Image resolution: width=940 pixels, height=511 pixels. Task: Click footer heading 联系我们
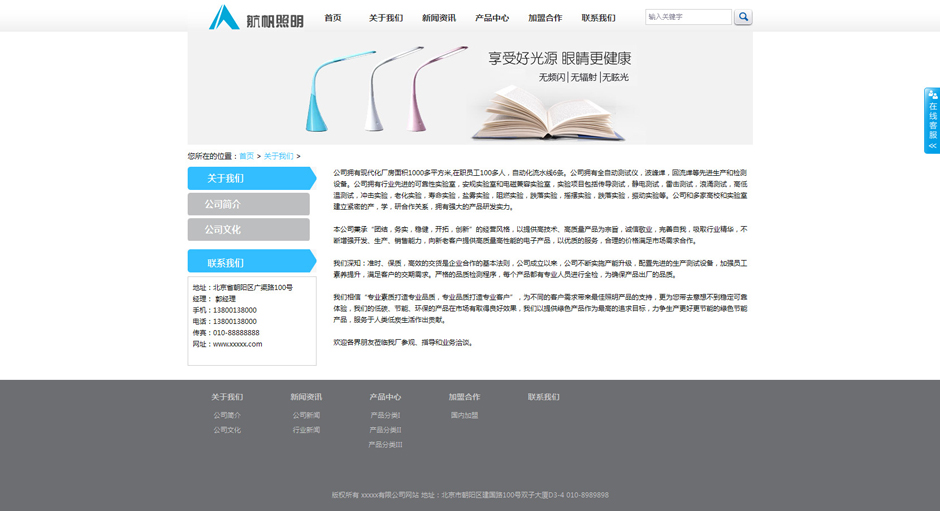544,396
